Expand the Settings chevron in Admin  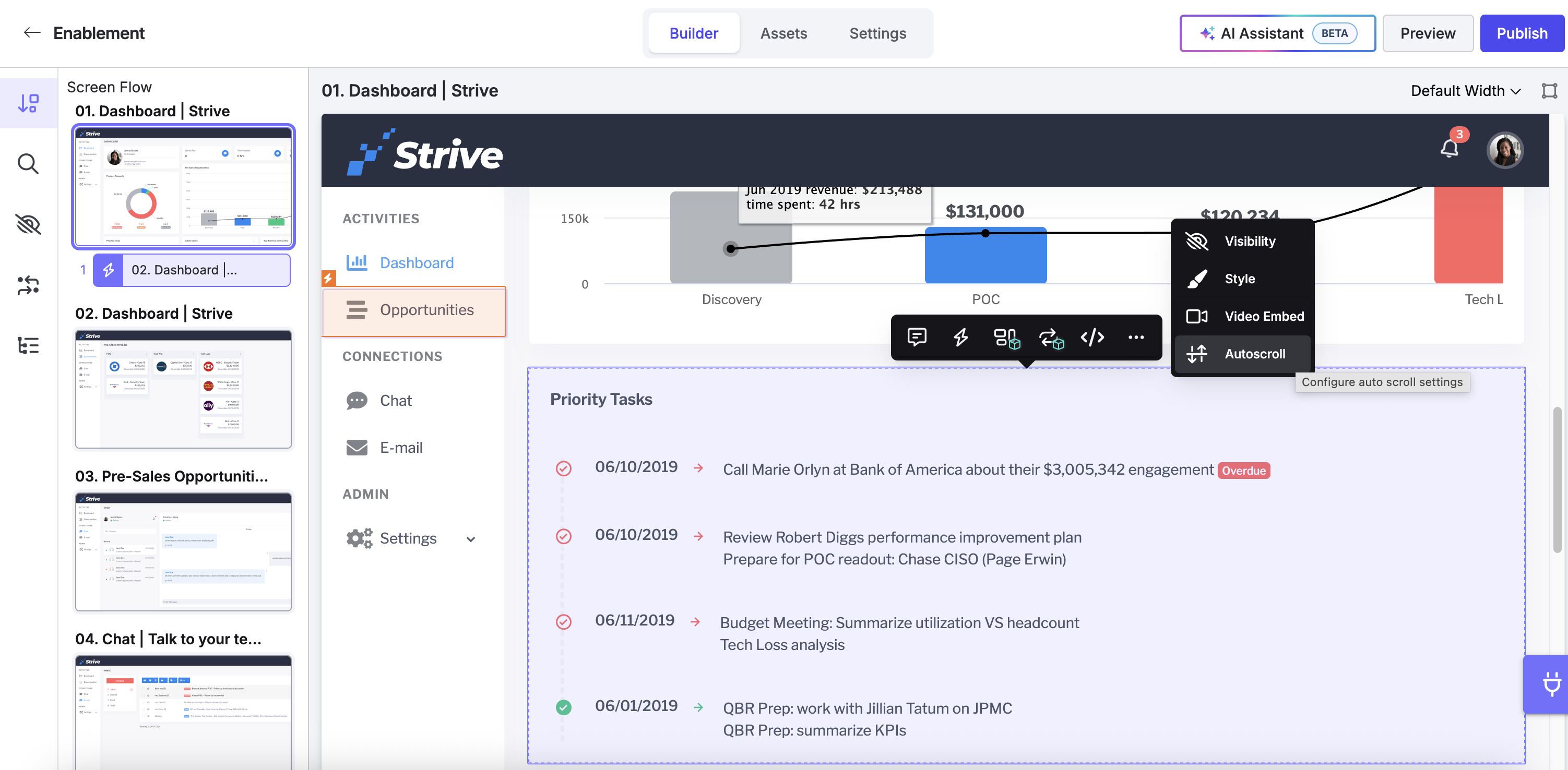tap(470, 539)
